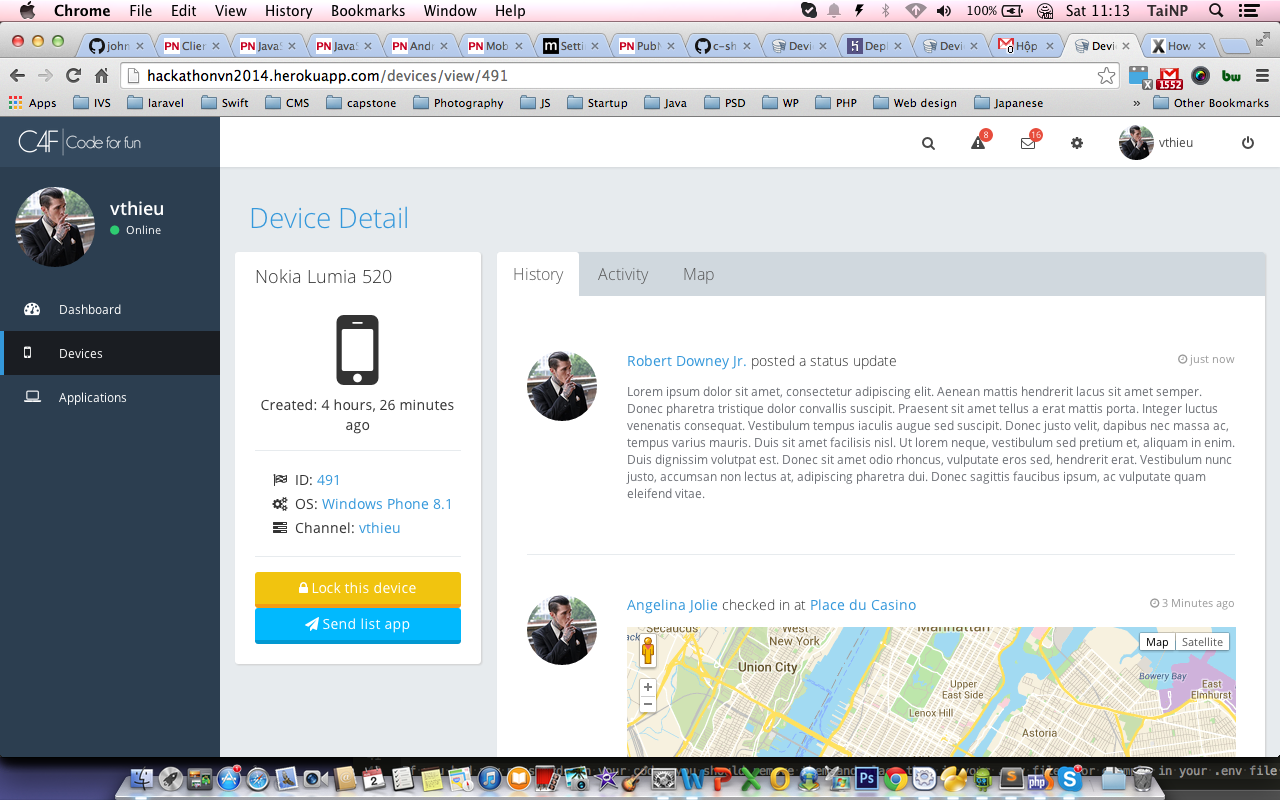Open the search icon in header
This screenshot has width=1280, height=800.
click(928, 143)
